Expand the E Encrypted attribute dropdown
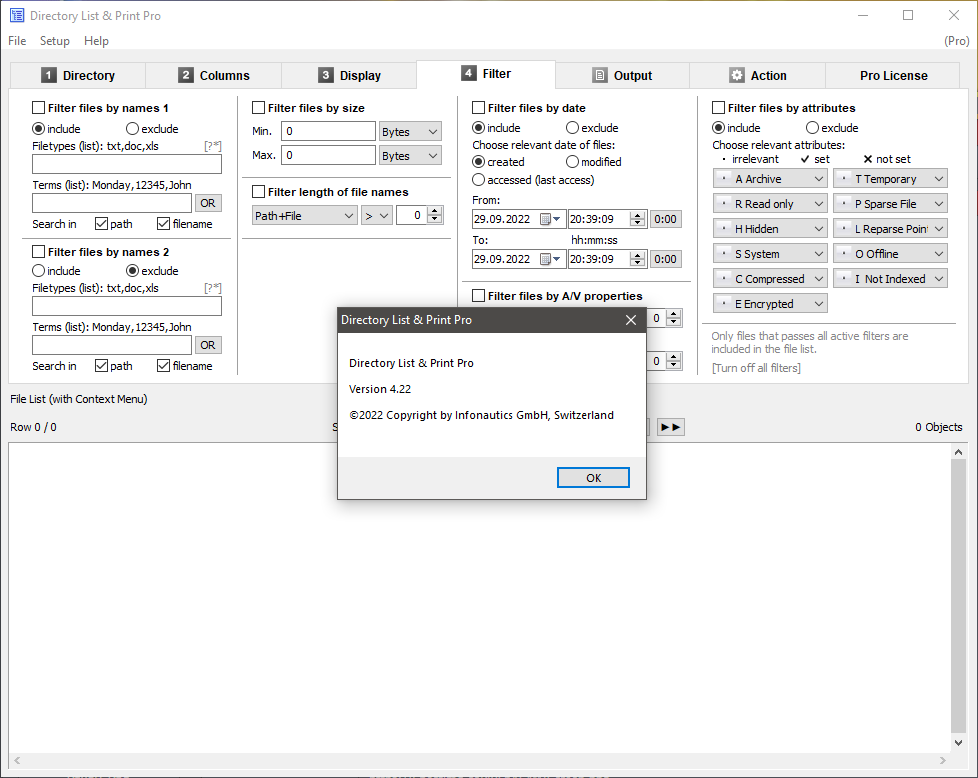 [x=770, y=304]
